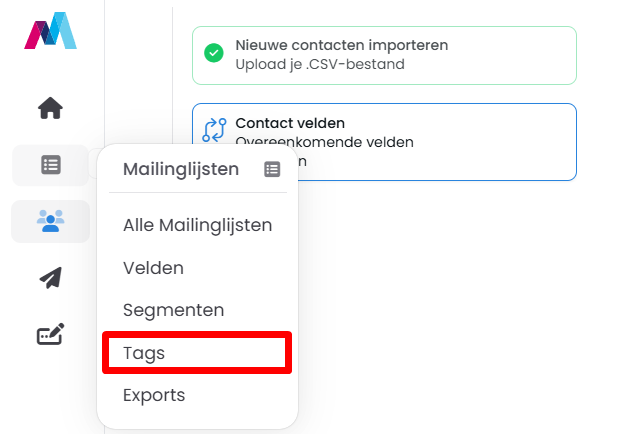The image size is (621, 434).
Task: Select Exports in the Mailinglijsten menu
Action: point(154,395)
